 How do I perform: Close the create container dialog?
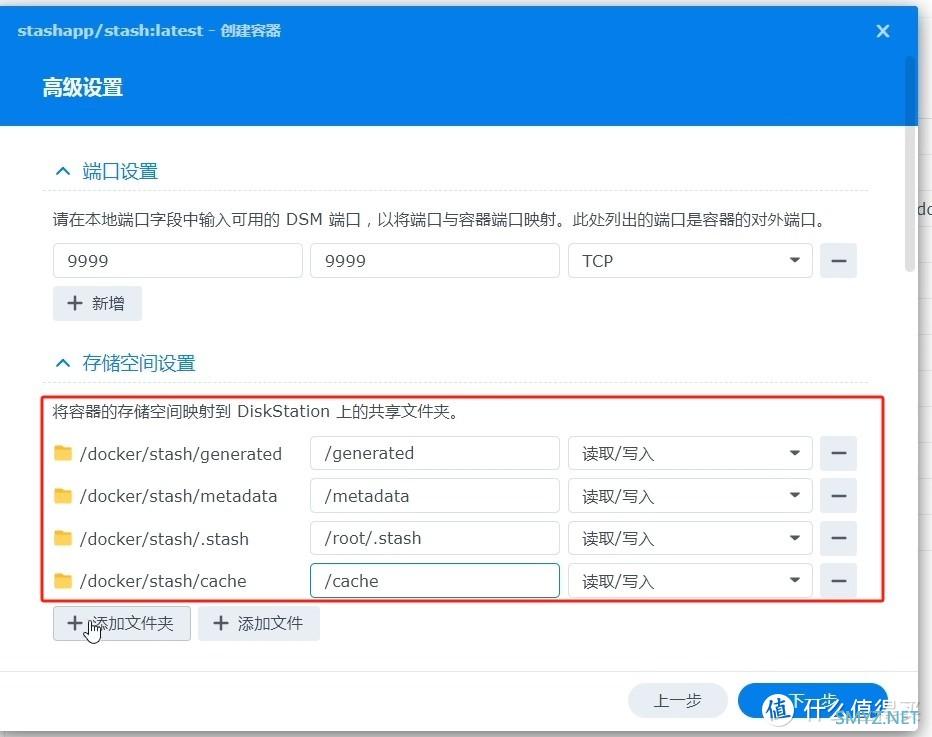tap(882, 31)
